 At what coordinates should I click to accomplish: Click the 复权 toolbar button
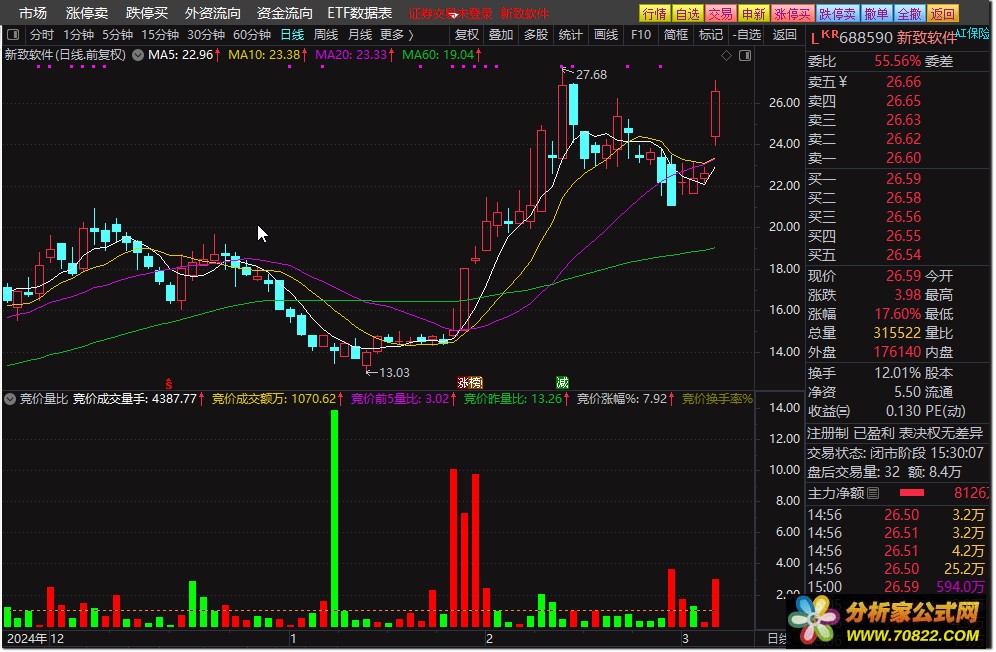click(x=467, y=34)
